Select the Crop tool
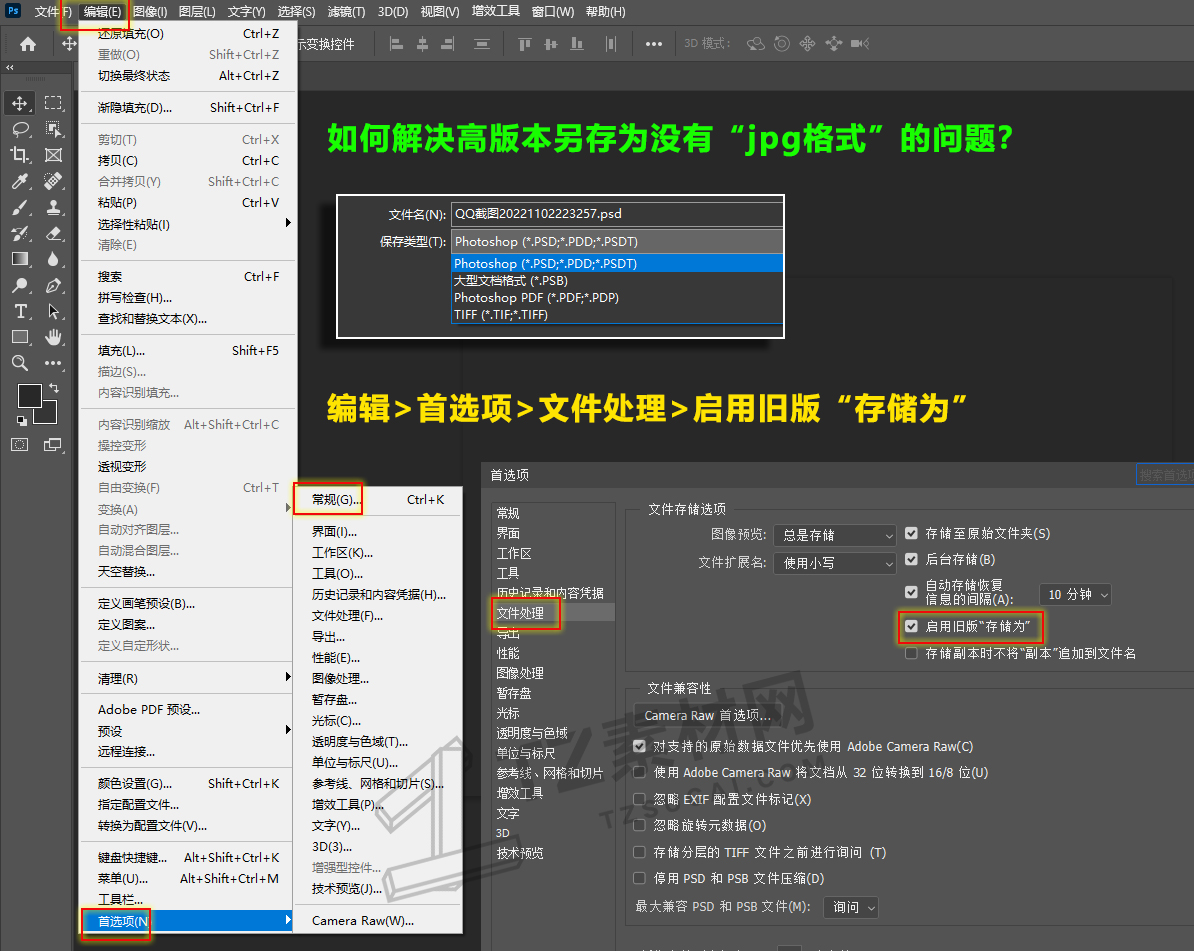 pos(20,155)
